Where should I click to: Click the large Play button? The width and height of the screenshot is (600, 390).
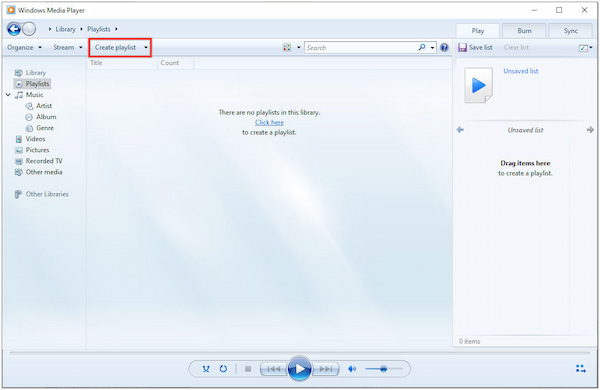[x=300, y=369]
